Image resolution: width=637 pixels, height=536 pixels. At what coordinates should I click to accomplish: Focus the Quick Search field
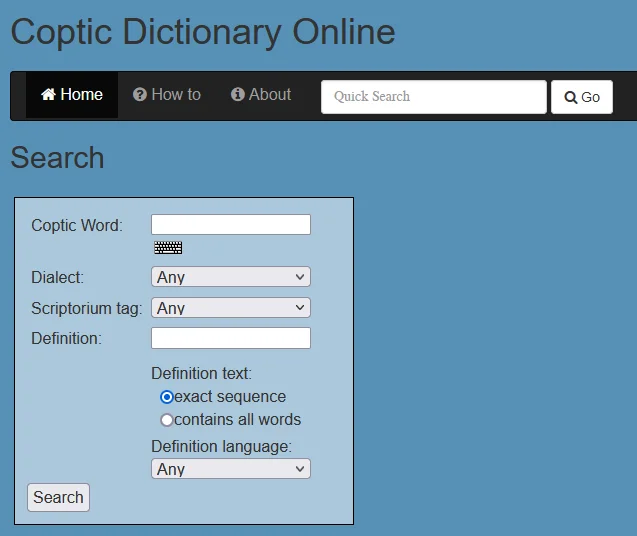coord(433,97)
